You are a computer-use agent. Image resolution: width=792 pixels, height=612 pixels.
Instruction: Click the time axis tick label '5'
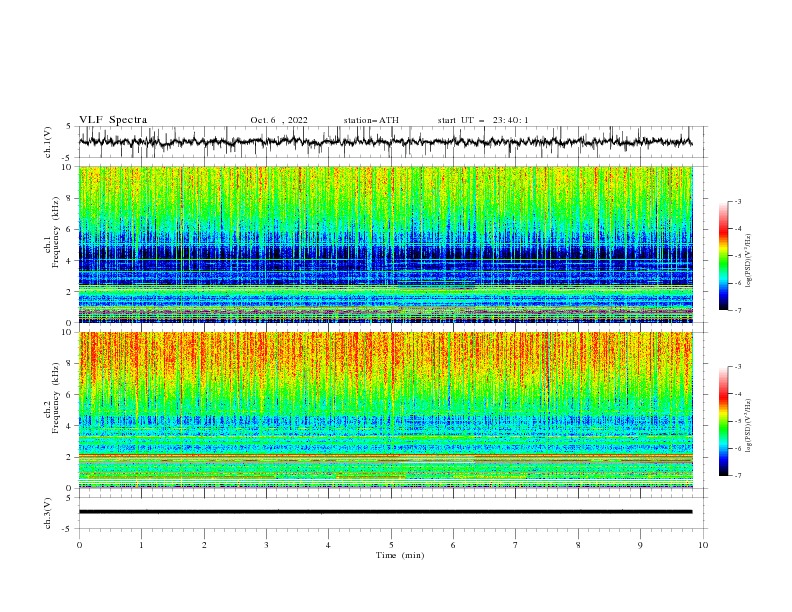pos(391,545)
